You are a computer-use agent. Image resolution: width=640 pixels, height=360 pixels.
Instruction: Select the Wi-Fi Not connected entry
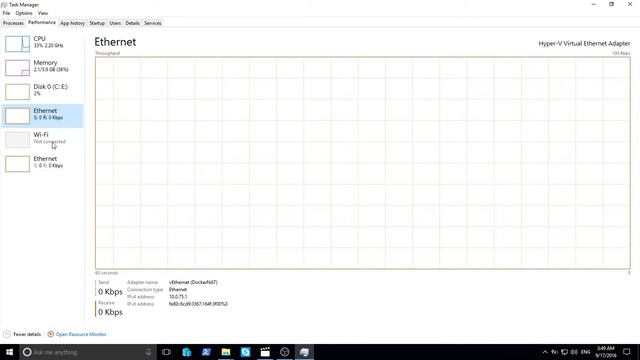pos(42,140)
